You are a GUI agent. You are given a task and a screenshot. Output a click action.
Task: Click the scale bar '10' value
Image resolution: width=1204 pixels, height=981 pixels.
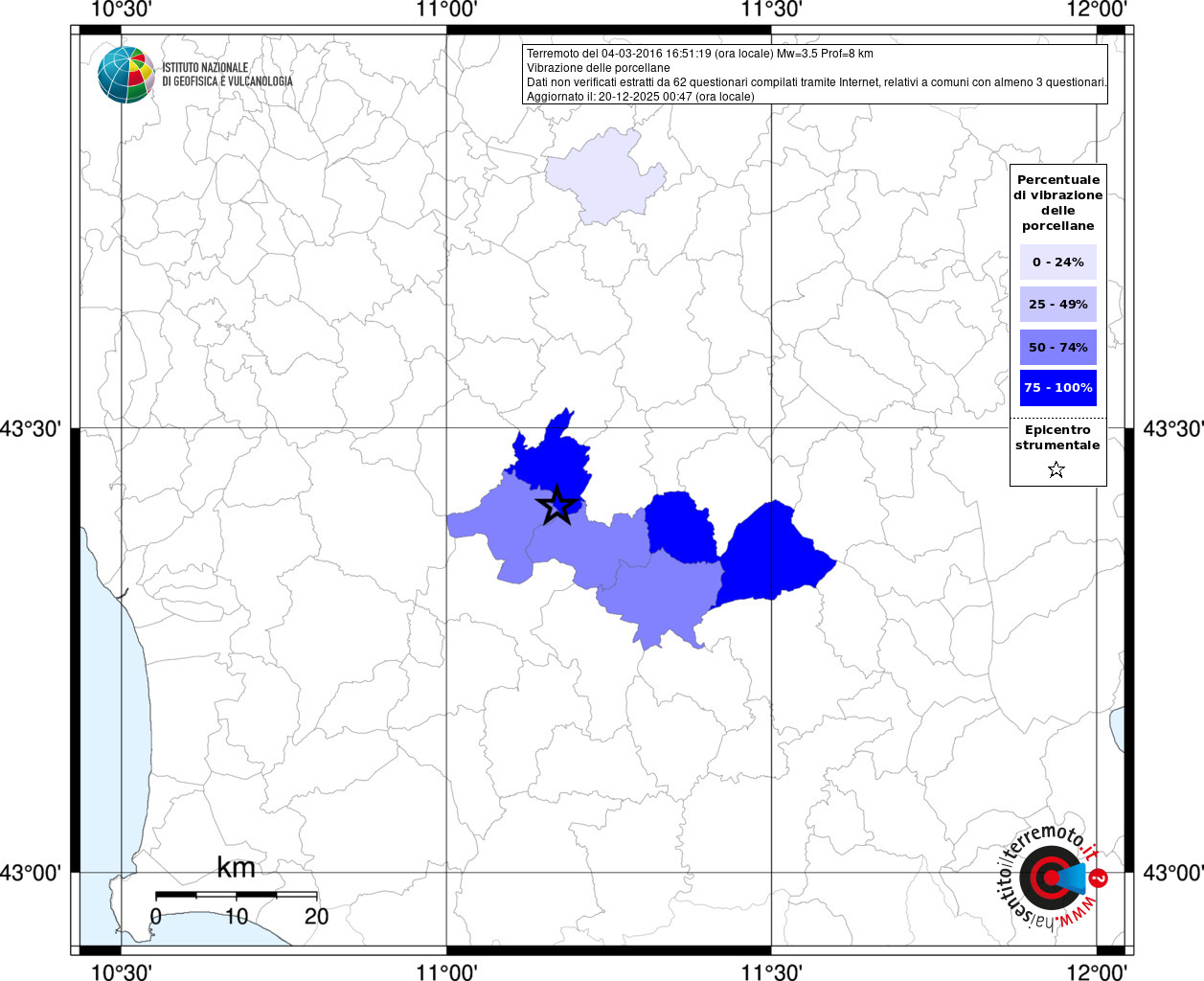click(237, 916)
